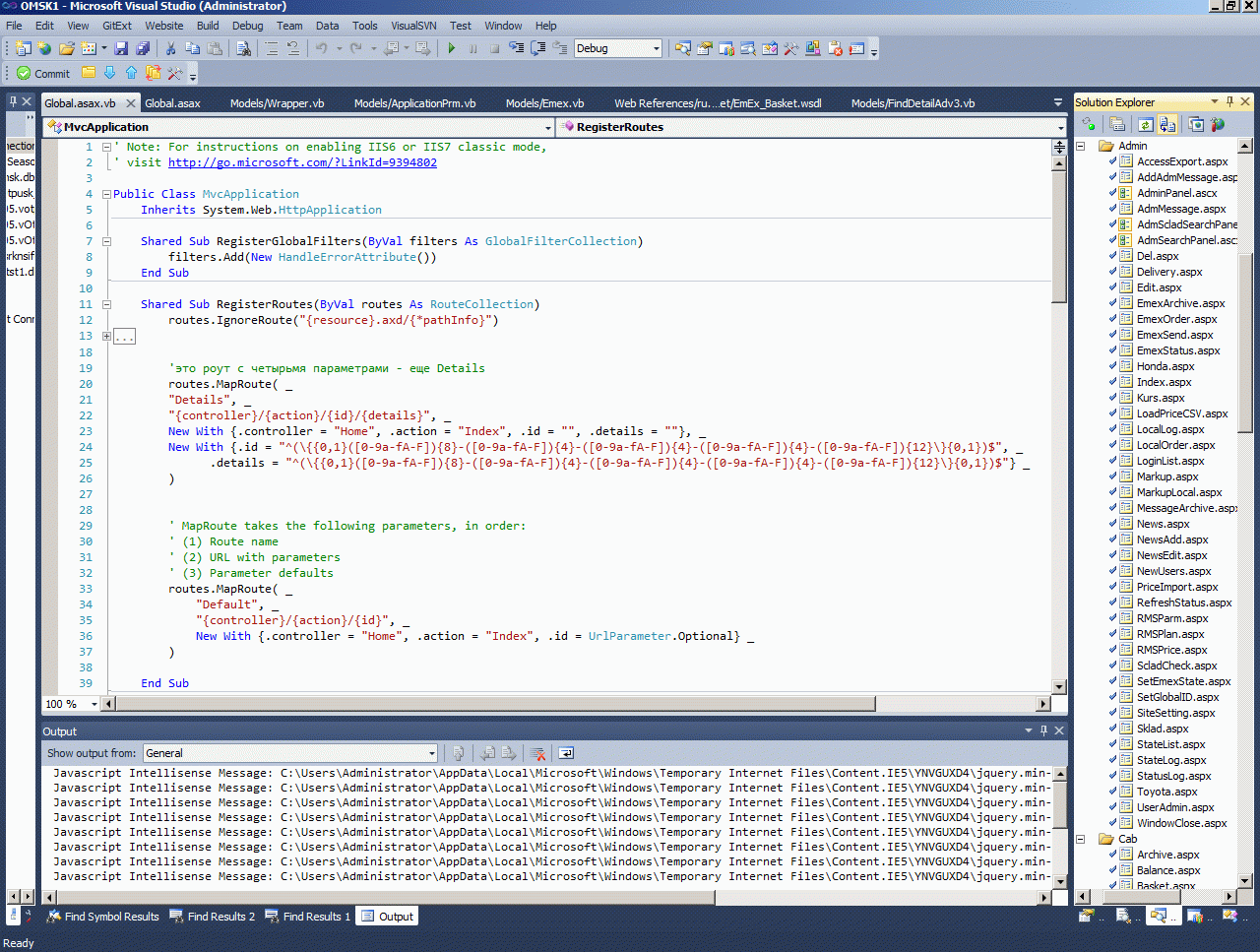Open the VisualSVN menu
Screen dimensions: 1260x952
tap(413, 26)
